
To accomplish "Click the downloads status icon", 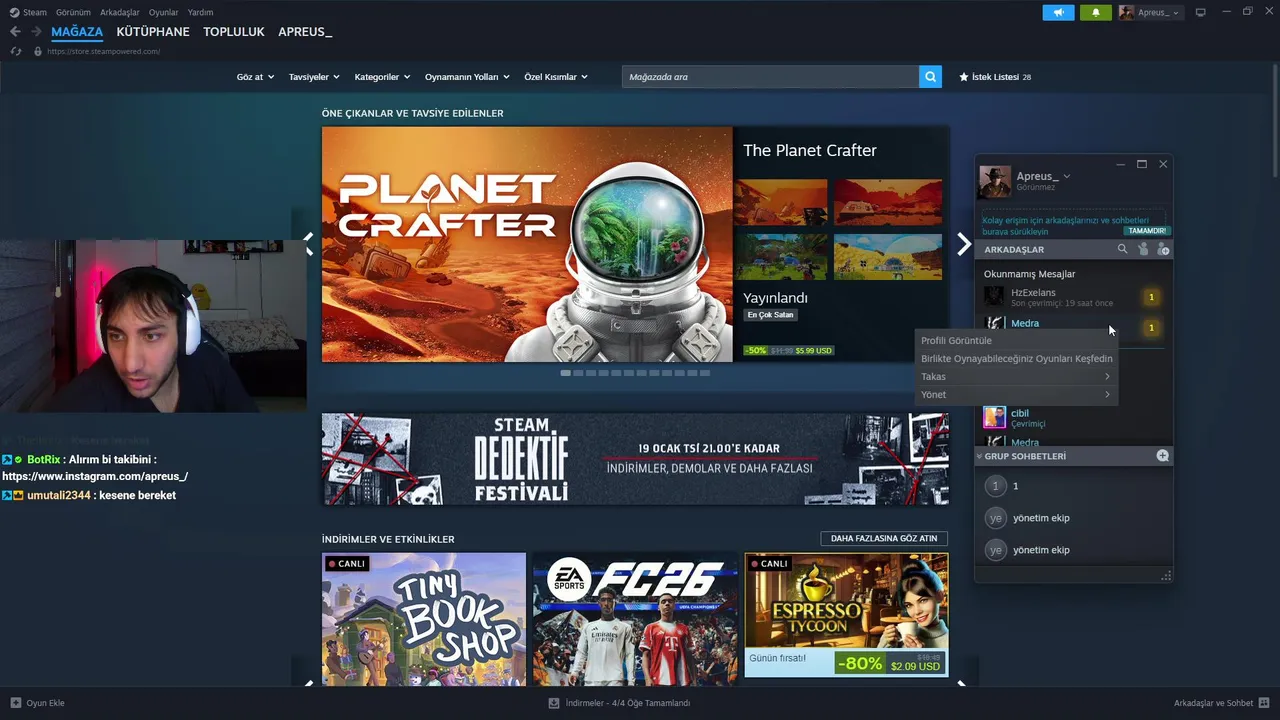I will (x=554, y=703).
